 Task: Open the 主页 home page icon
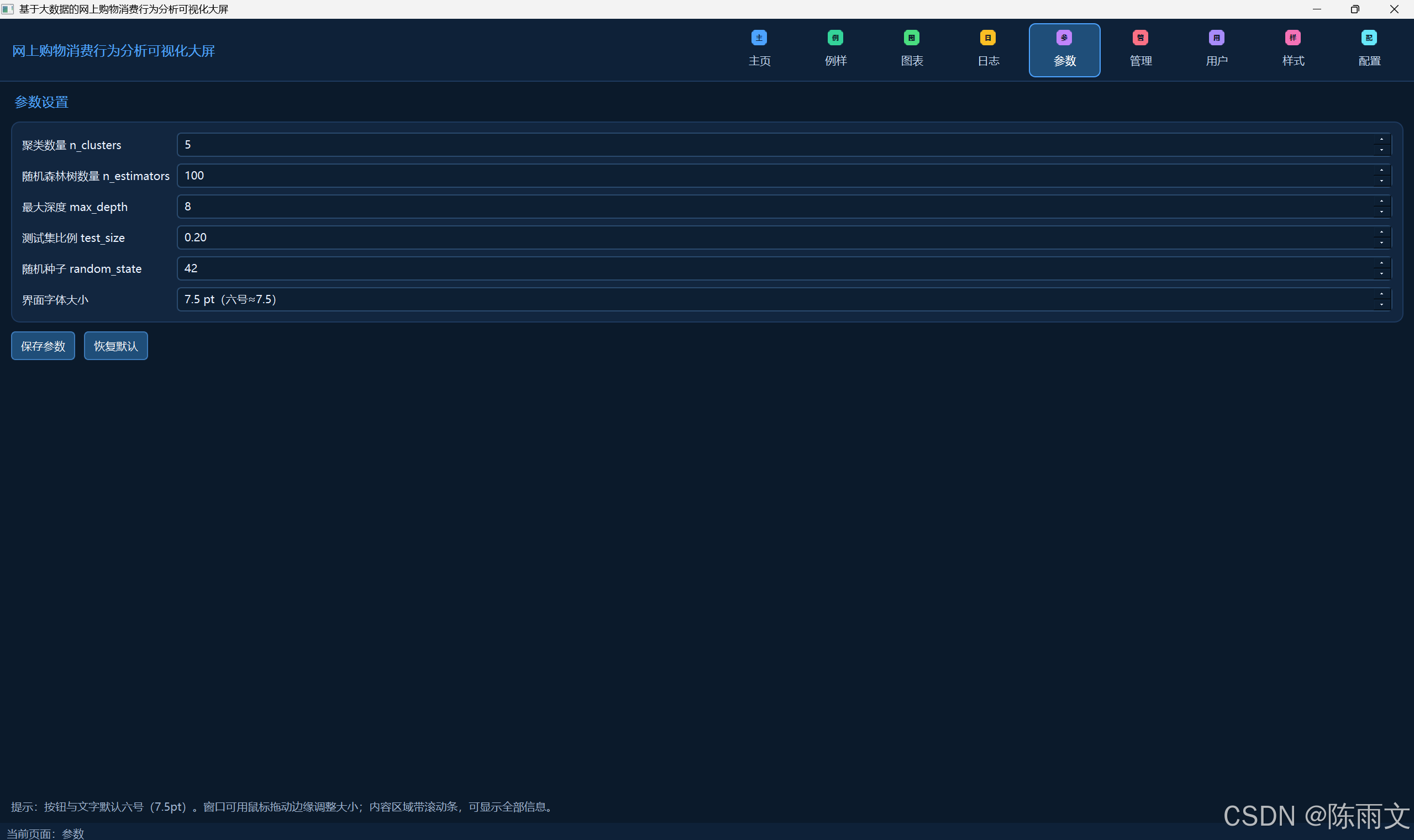click(759, 38)
